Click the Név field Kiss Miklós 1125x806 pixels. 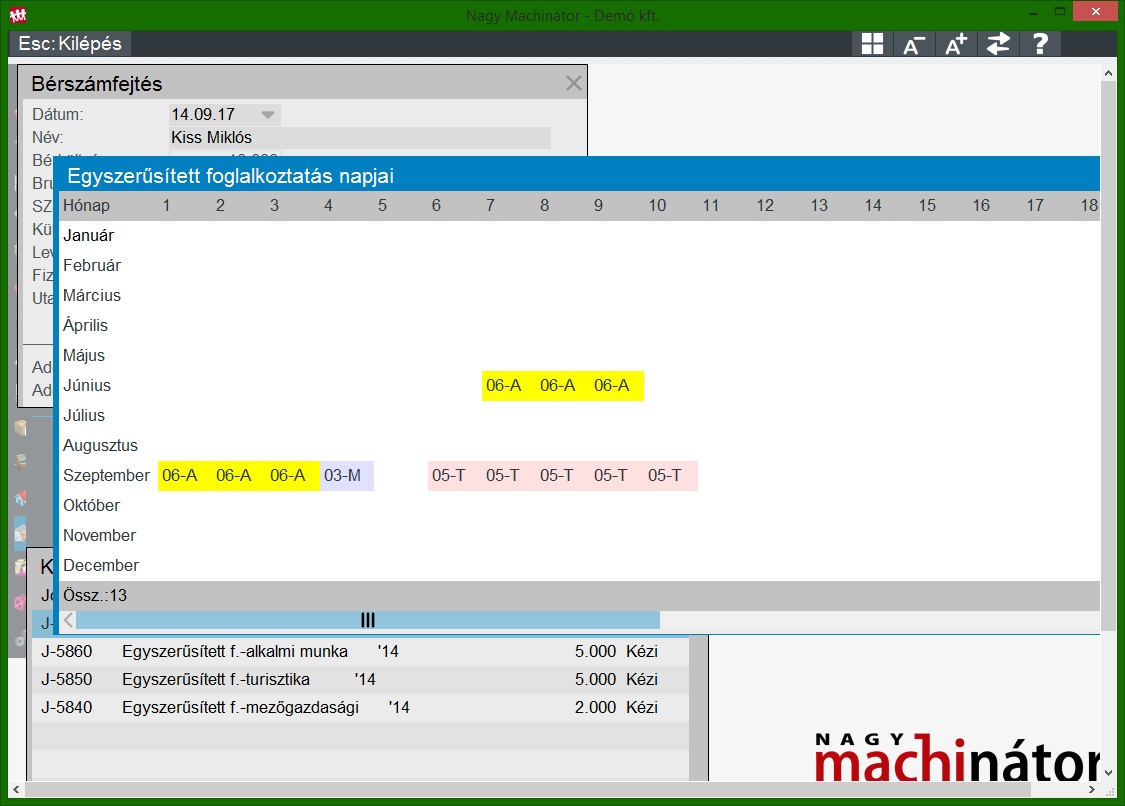click(359, 138)
